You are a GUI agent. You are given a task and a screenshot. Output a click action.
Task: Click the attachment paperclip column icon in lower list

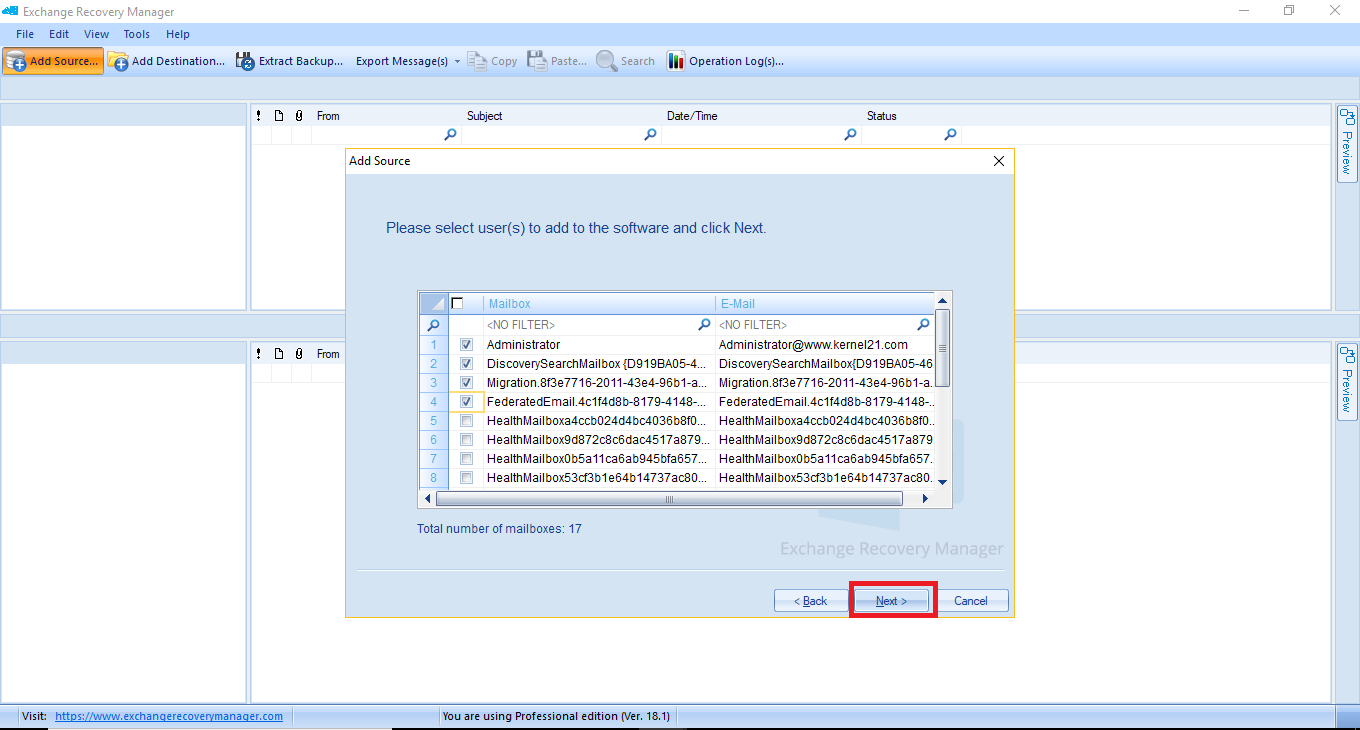pos(299,354)
